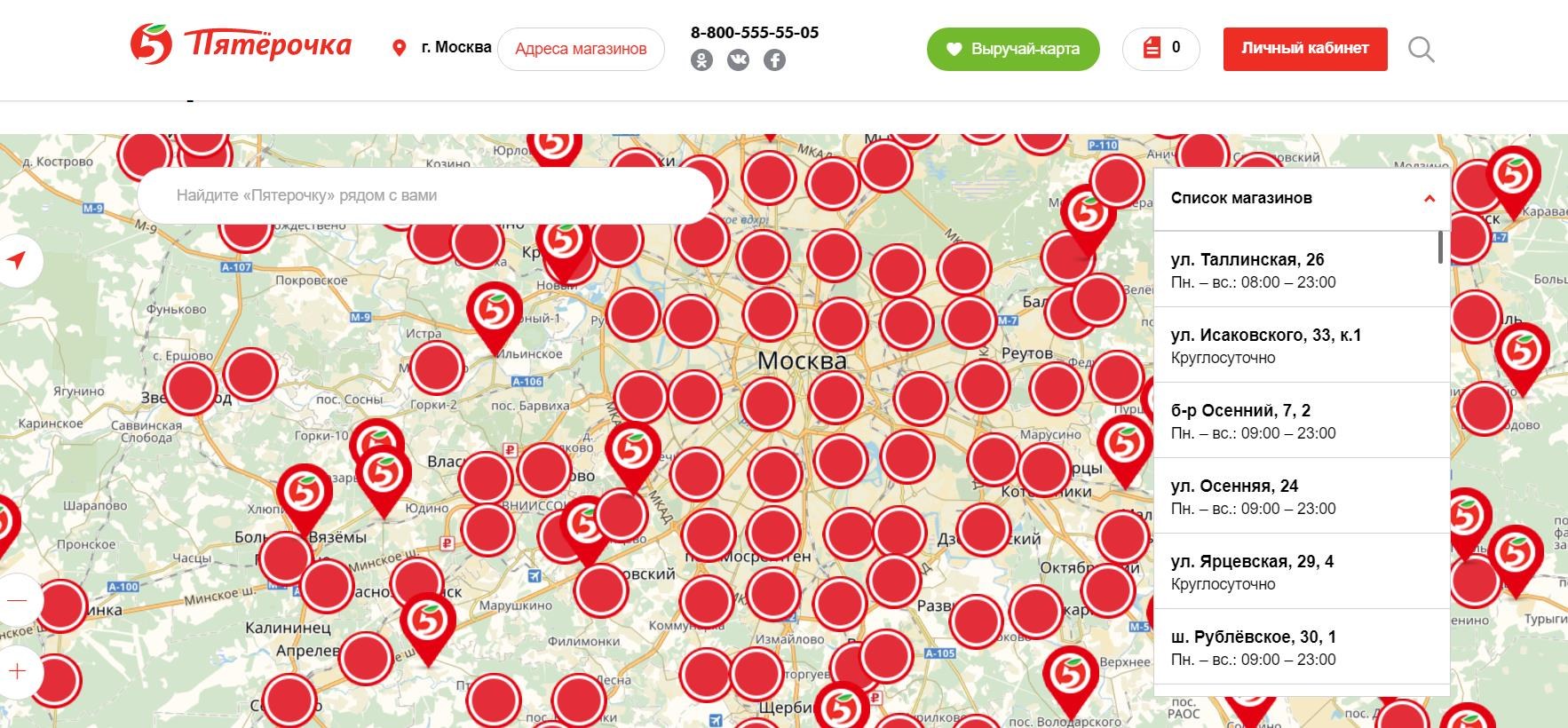1568x728 pixels.
Task: Click the red cluster near Реутов
Action: click(x=982, y=386)
